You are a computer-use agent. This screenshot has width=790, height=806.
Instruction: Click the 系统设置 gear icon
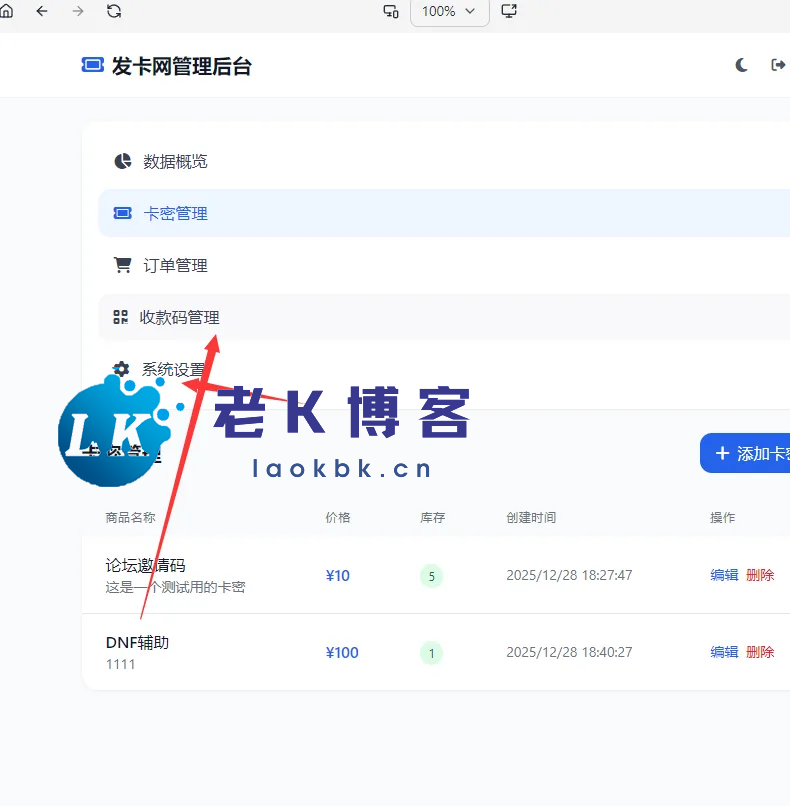coord(122,369)
